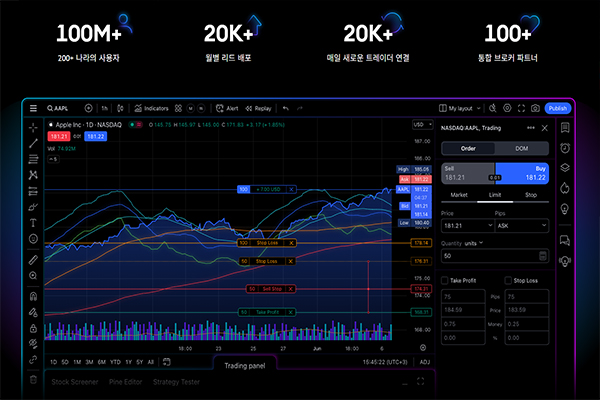Click the Zoom In magnifier tool
This screenshot has height=400, width=600.
33,274
